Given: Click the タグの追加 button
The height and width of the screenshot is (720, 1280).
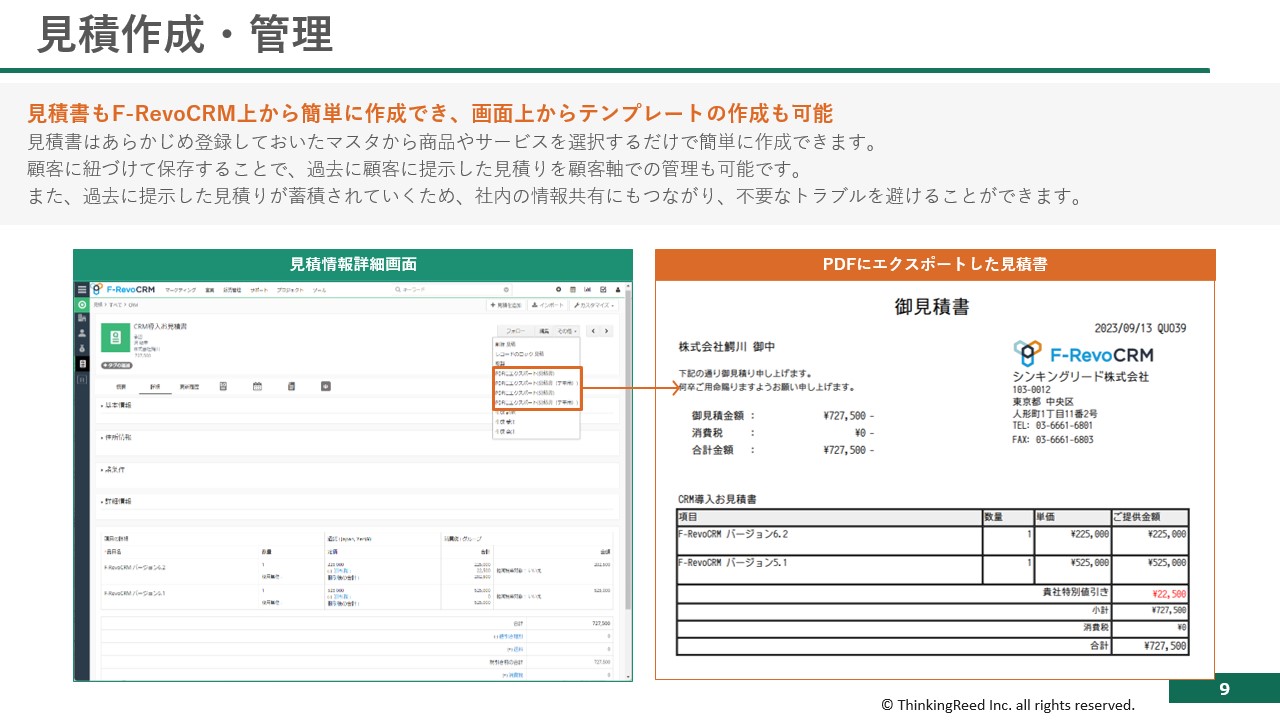Looking at the screenshot, I should [x=116, y=365].
